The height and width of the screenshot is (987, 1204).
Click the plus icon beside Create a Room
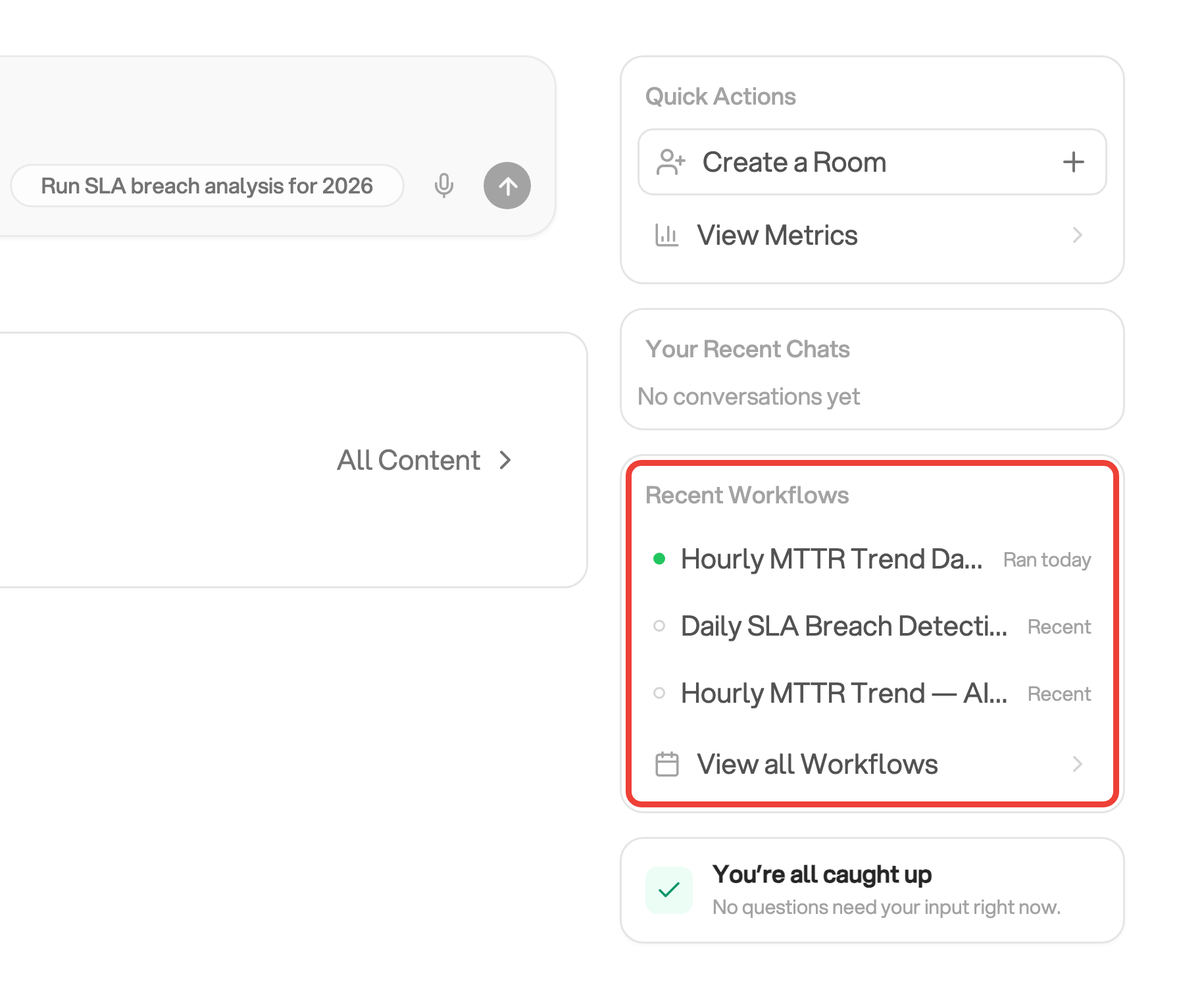click(1074, 162)
